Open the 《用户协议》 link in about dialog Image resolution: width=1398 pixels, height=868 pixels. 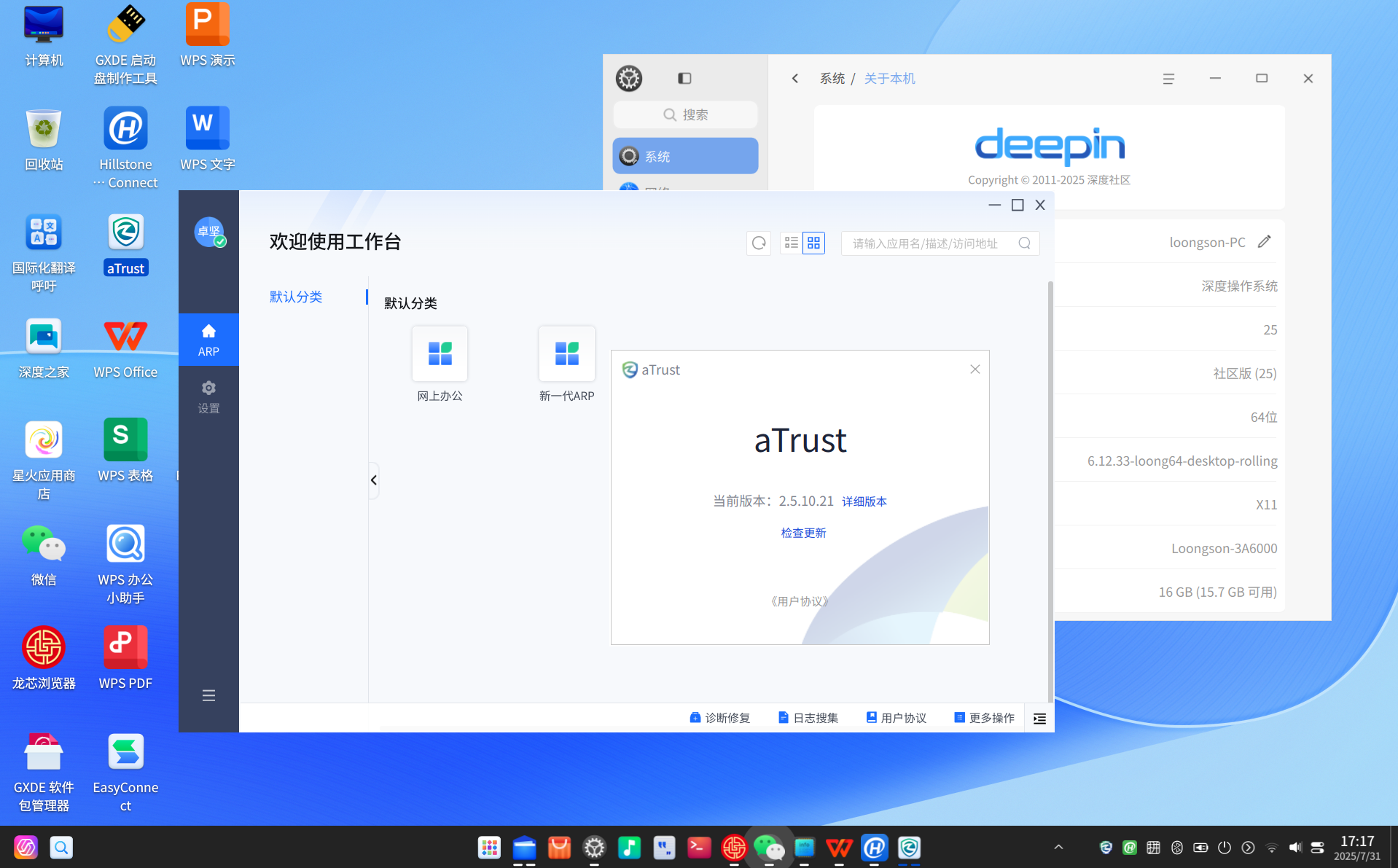(x=800, y=601)
